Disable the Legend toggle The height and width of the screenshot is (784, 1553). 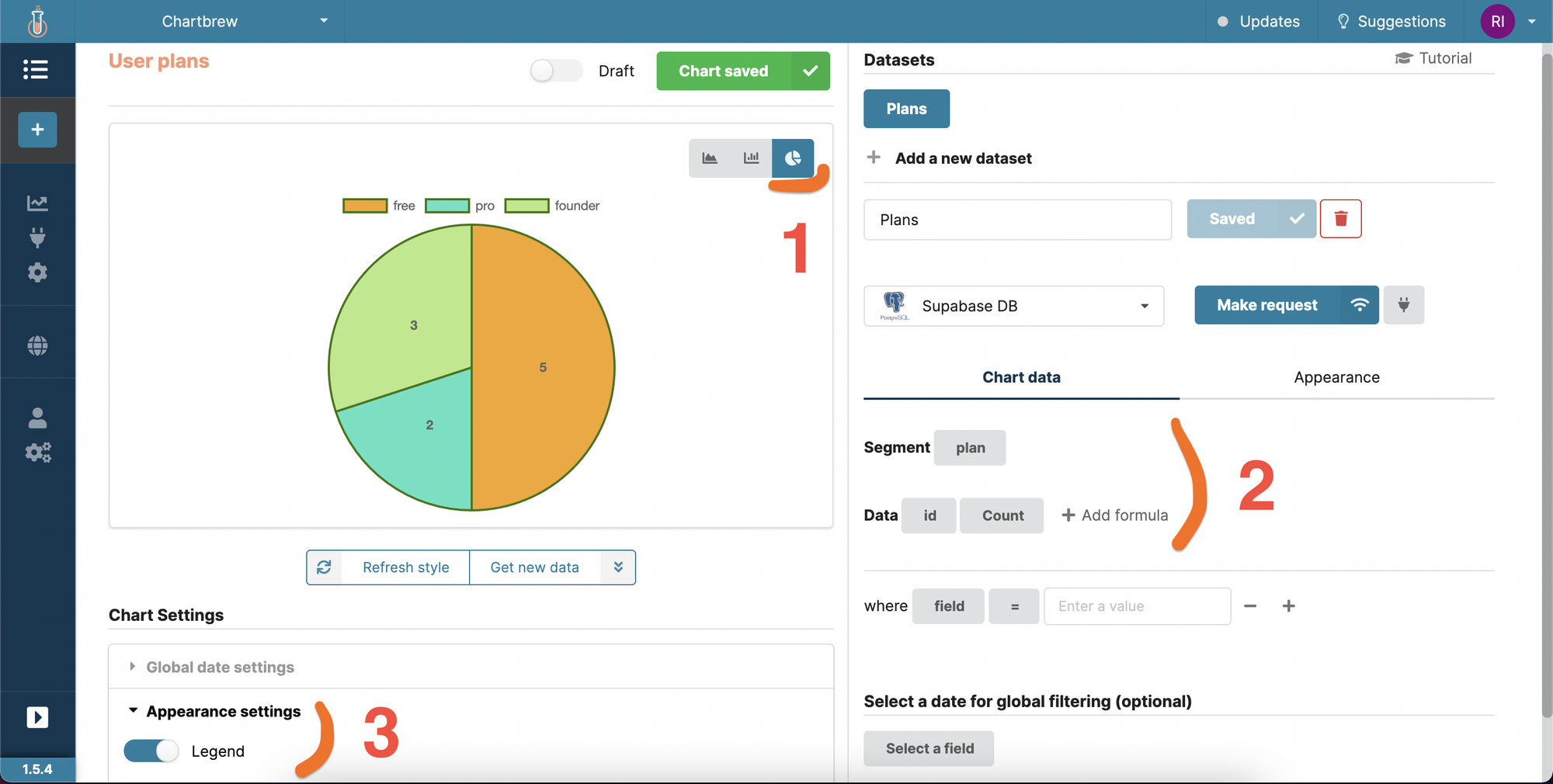(x=151, y=751)
